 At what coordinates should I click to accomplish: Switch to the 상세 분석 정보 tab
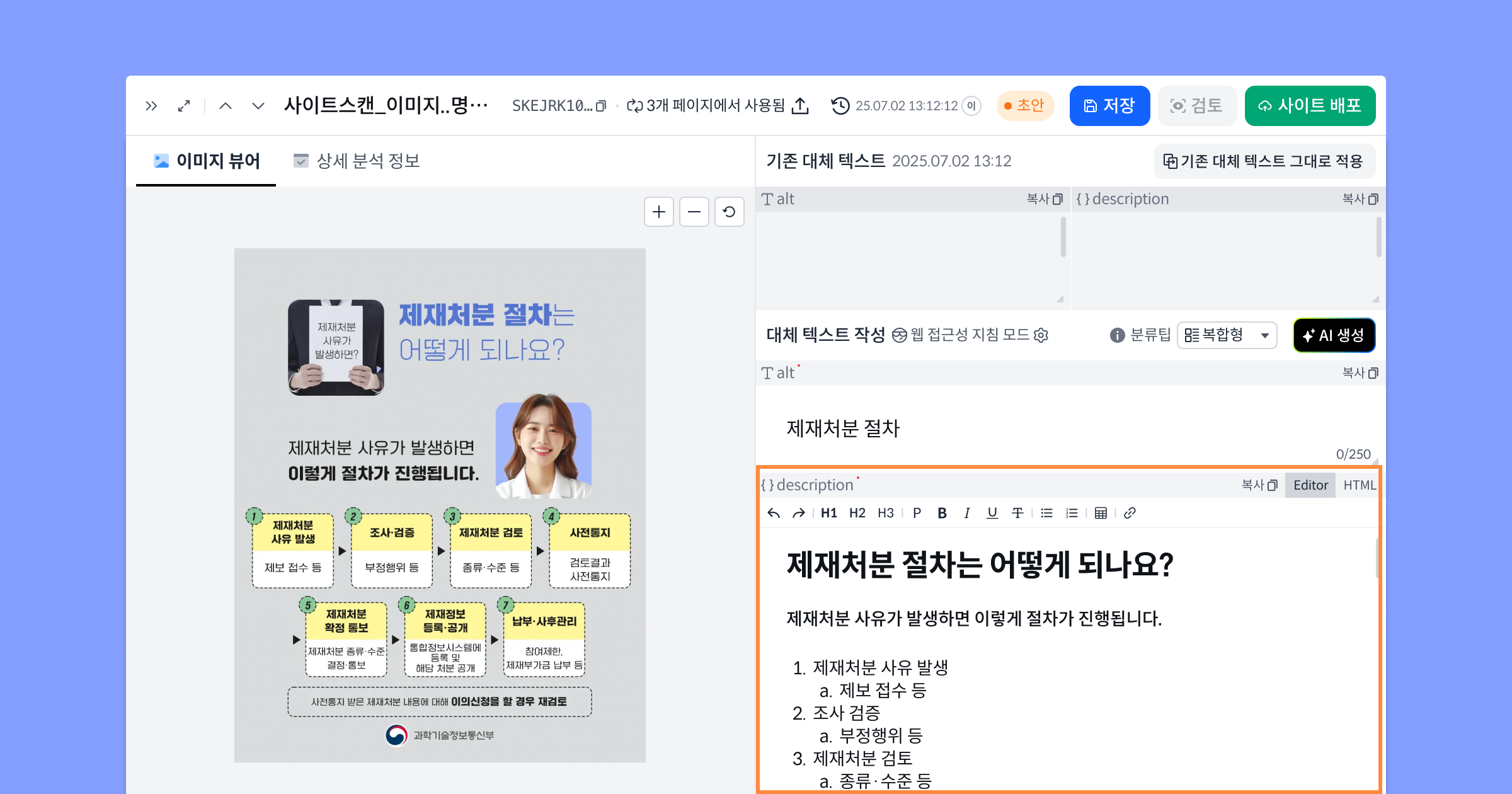357,161
